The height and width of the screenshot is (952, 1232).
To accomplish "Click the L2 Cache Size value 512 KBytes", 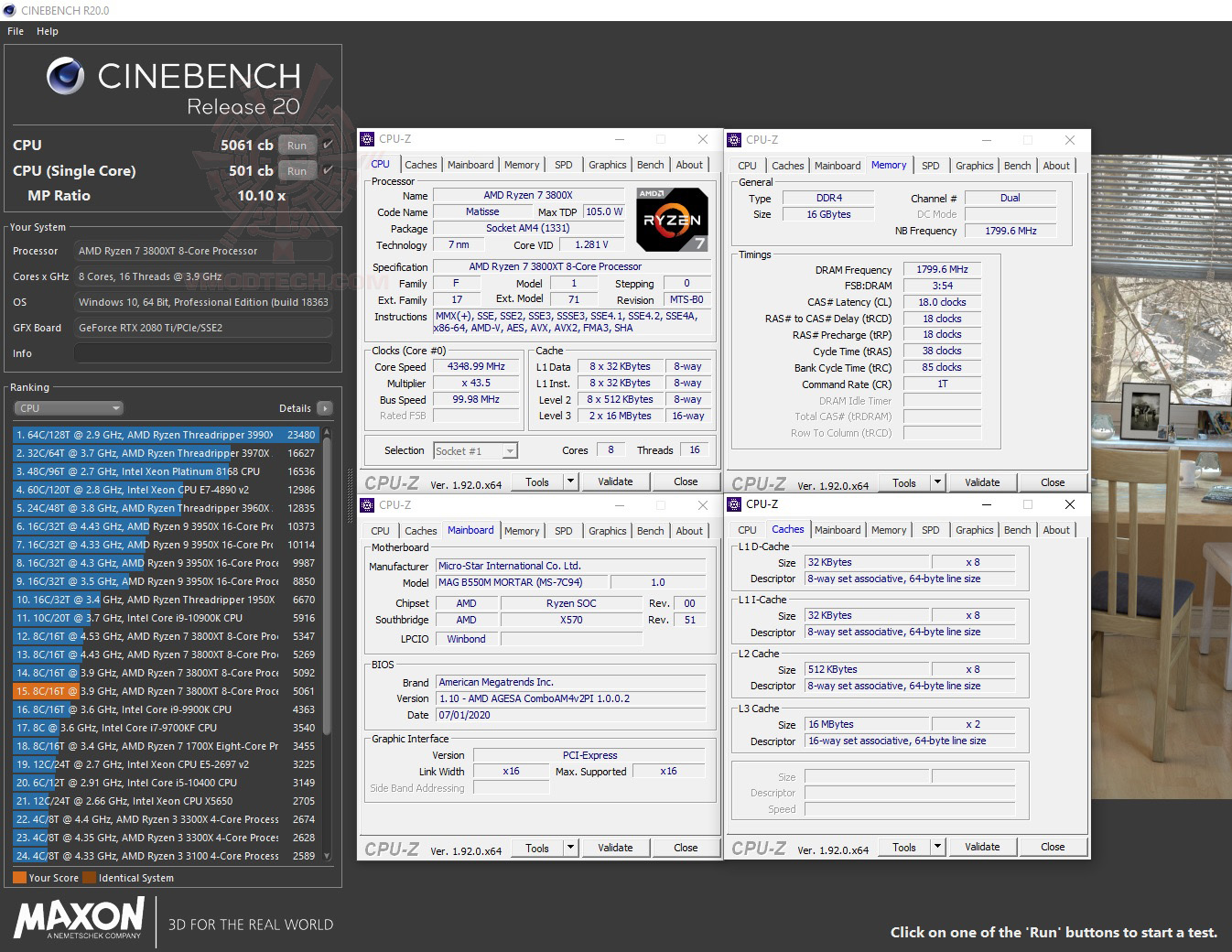I will (x=866, y=669).
